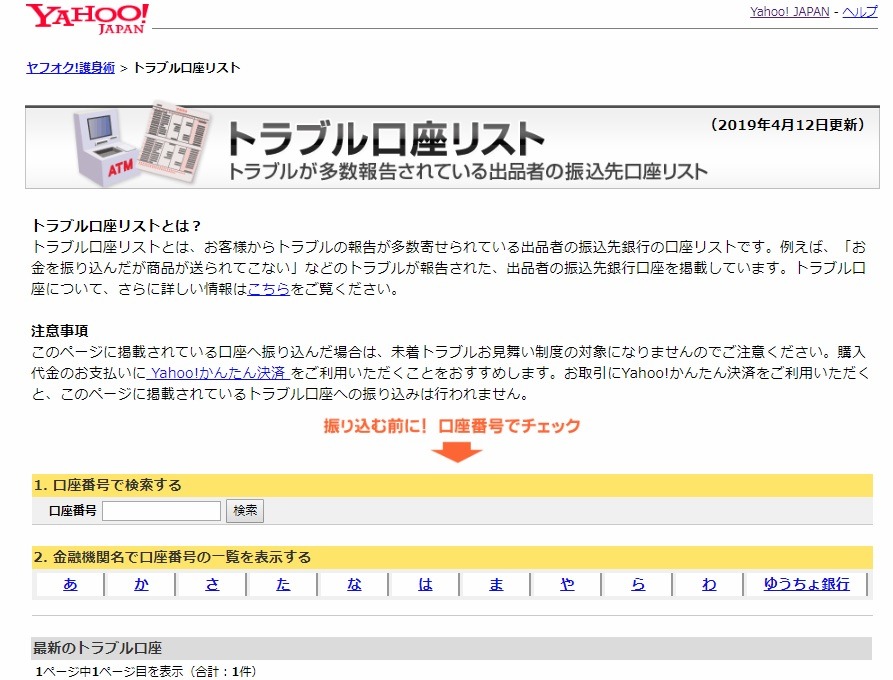
Task: Click the orange downward arrow graphic
Action: coord(457,453)
